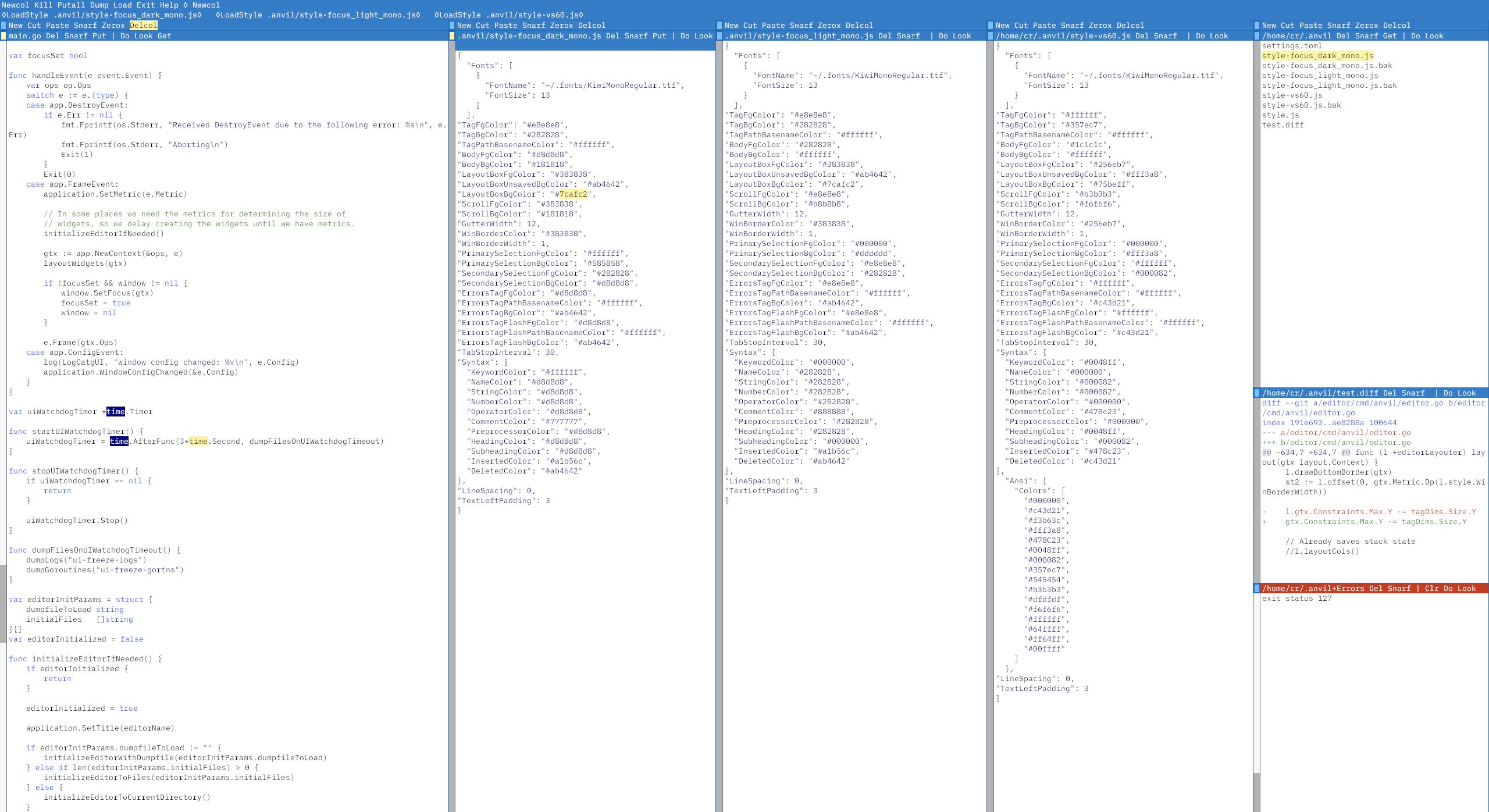
Task: Click layout box beside /home/cr/.anvil/style-vs60.js tag
Action: (991, 36)
